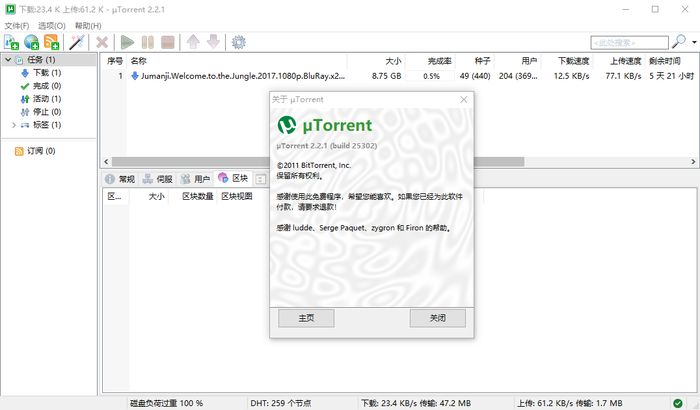Select 标签 (1) item in sidebar
Viewport: 700px width, 410px height.
pyautogui.click(x=47, y=125)
